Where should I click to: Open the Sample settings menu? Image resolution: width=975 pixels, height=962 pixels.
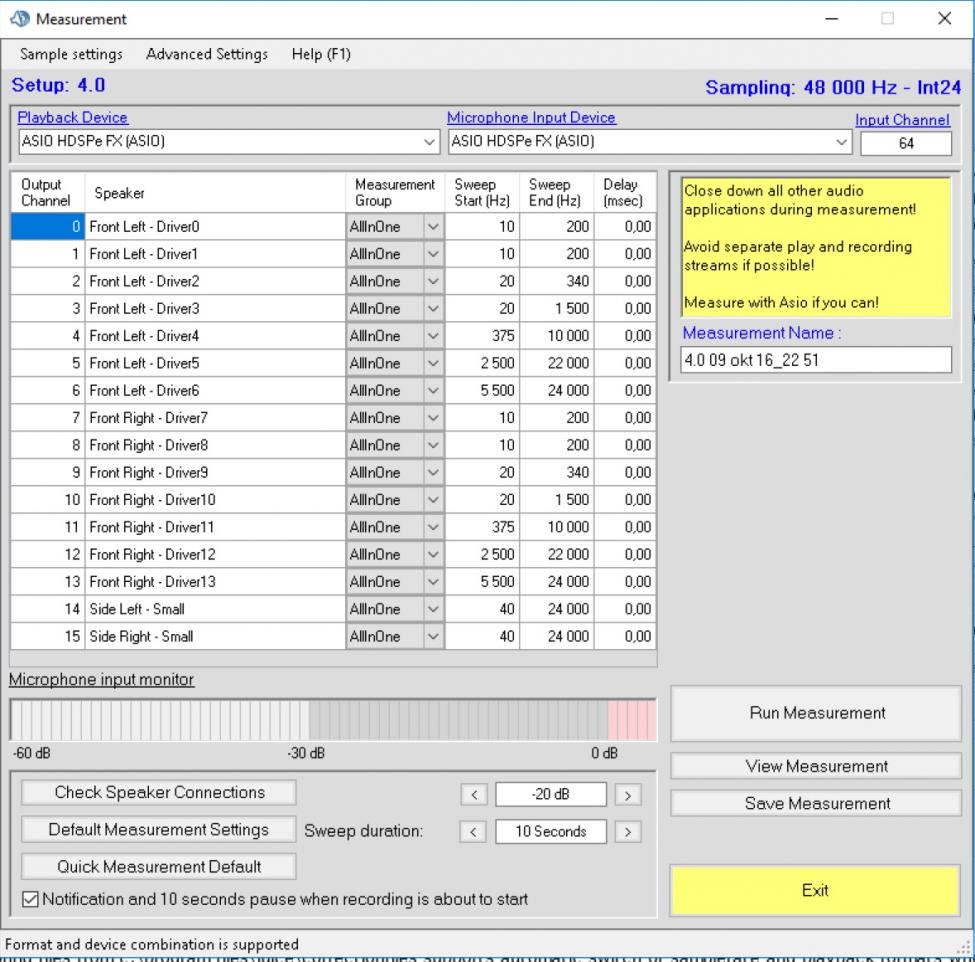[71, 54]
